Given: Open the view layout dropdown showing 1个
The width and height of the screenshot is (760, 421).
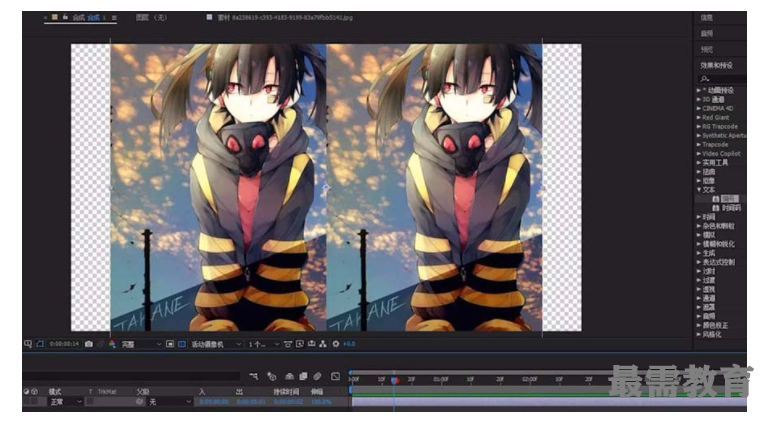Looking at the screenshot, I should tap(264, 344).
